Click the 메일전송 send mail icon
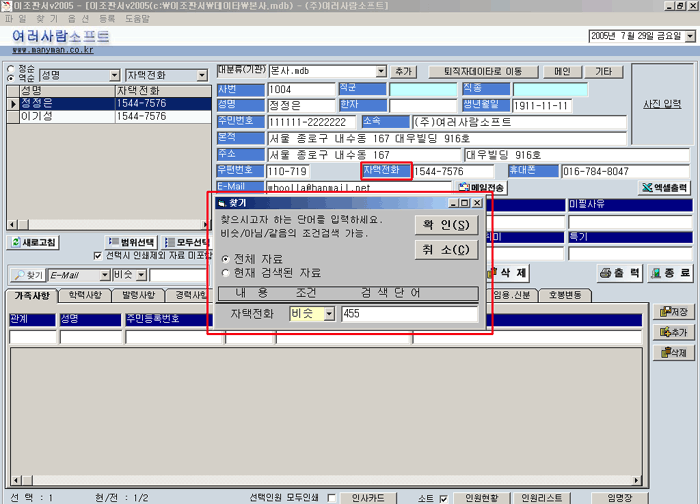The height and width of the screenshot is (504, 700). (x=481, y=187)
